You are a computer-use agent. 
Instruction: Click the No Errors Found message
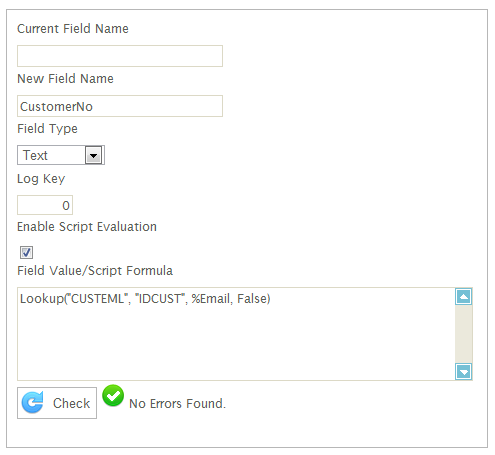[x=177, y=404]
